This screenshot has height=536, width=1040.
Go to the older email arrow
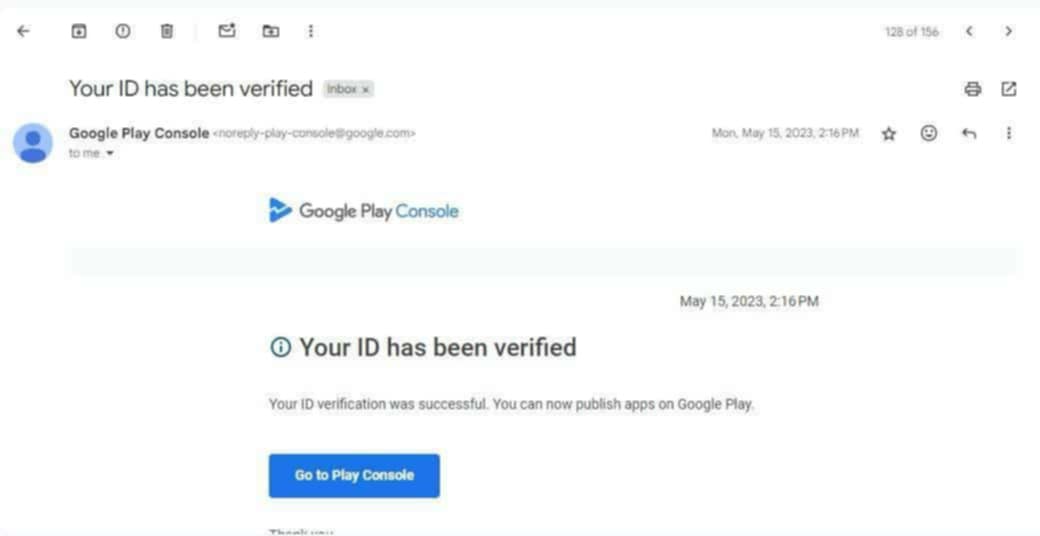click(1008, 31)
